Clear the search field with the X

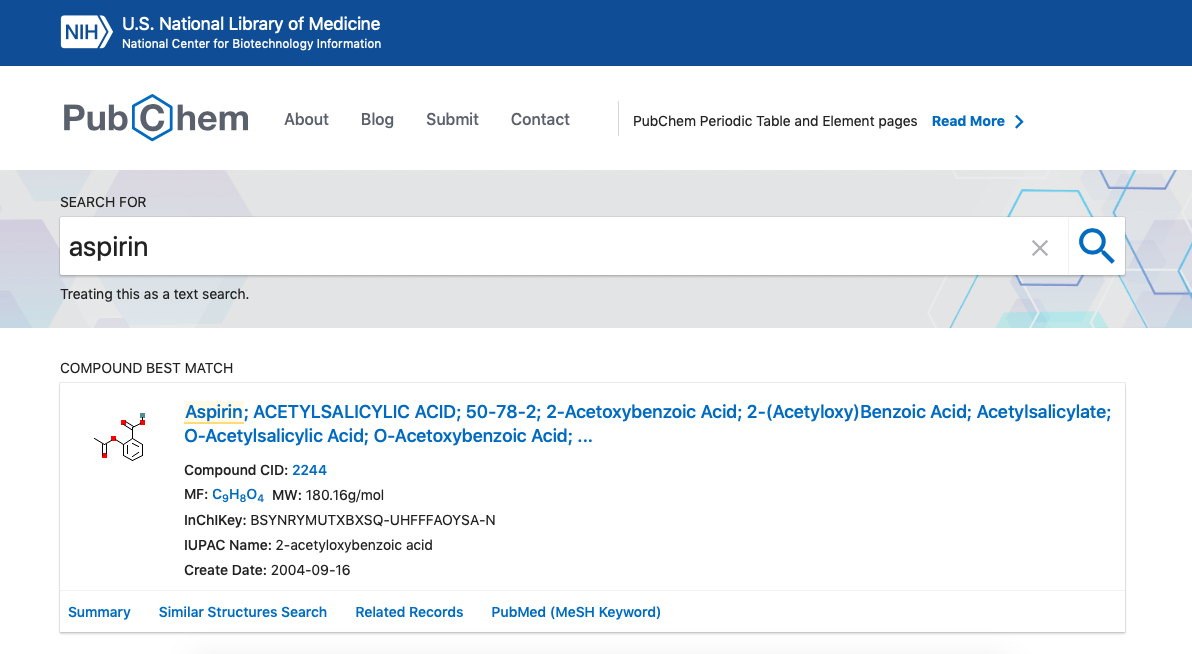pyautogui.click(x=1039, y=248)
